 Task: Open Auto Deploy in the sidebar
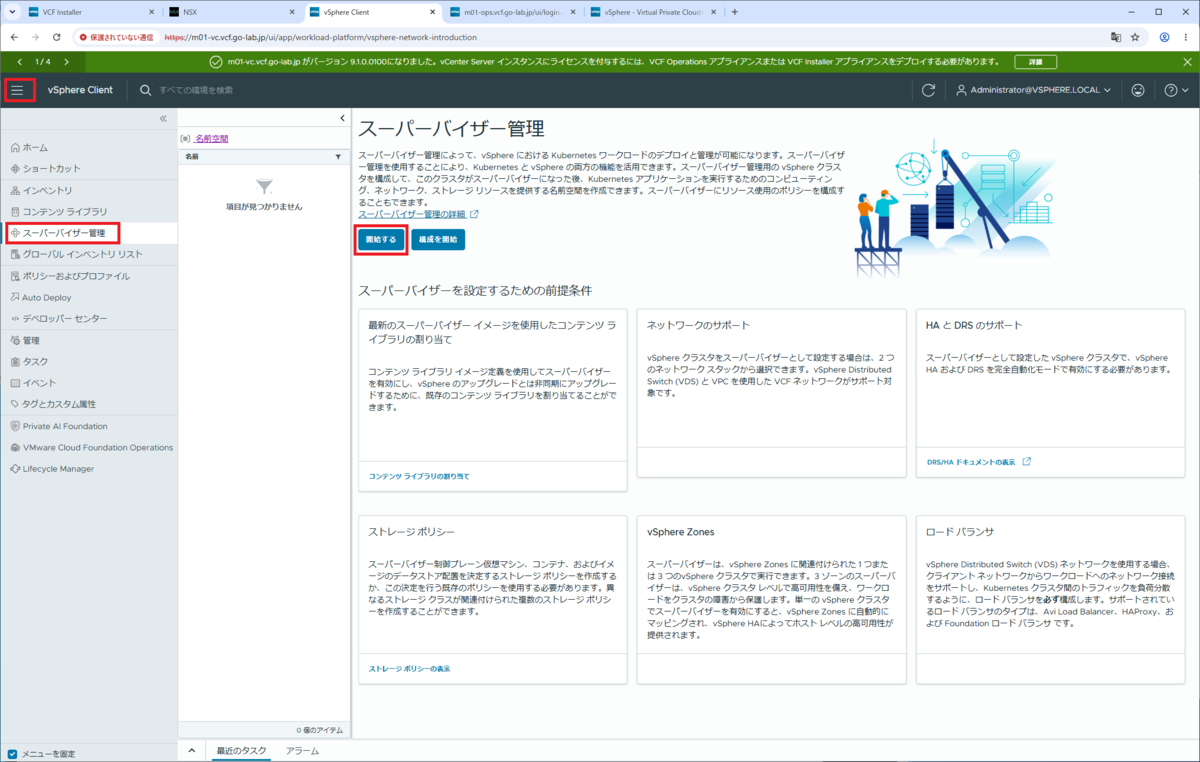(x=46, y=297)
